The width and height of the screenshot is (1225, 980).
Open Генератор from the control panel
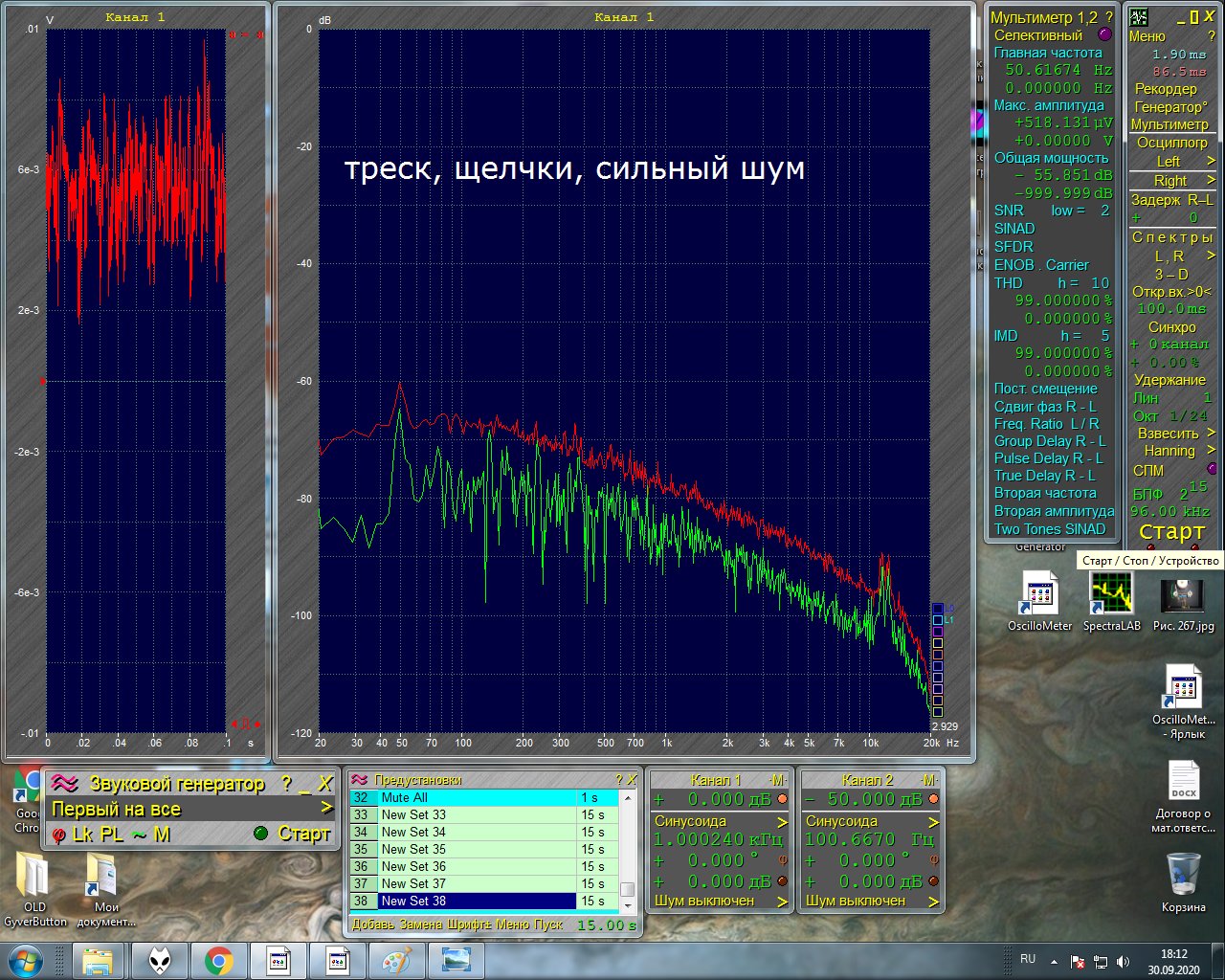point(1170,107)
